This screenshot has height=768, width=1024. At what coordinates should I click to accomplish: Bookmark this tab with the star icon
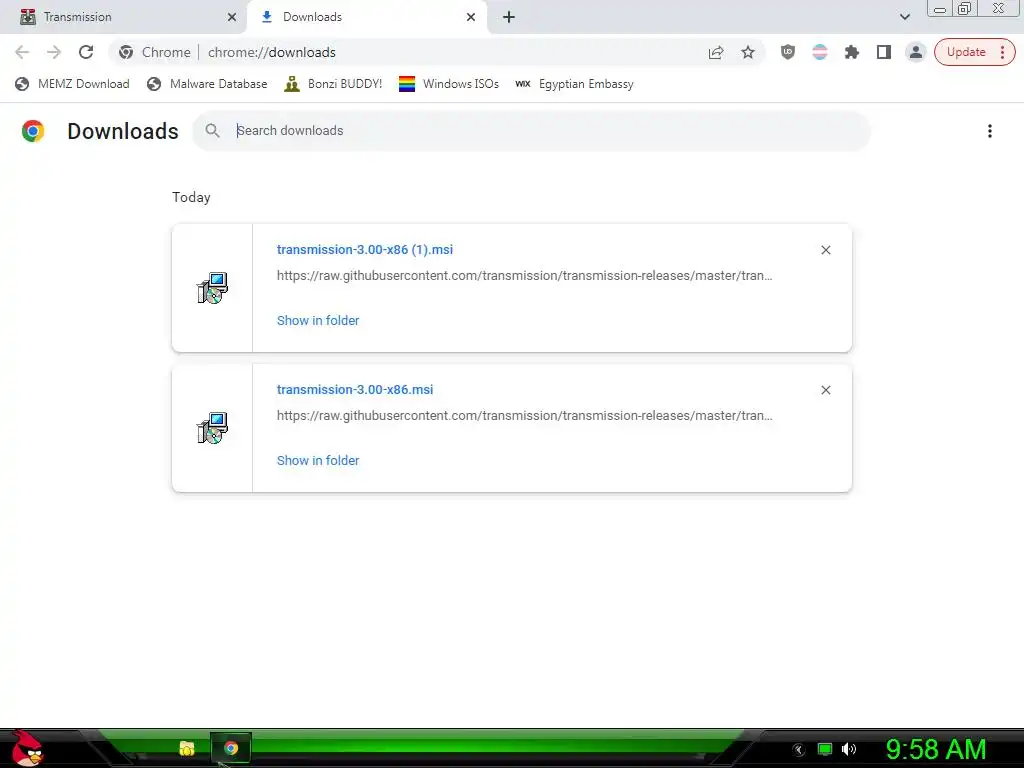coord(748,52)
